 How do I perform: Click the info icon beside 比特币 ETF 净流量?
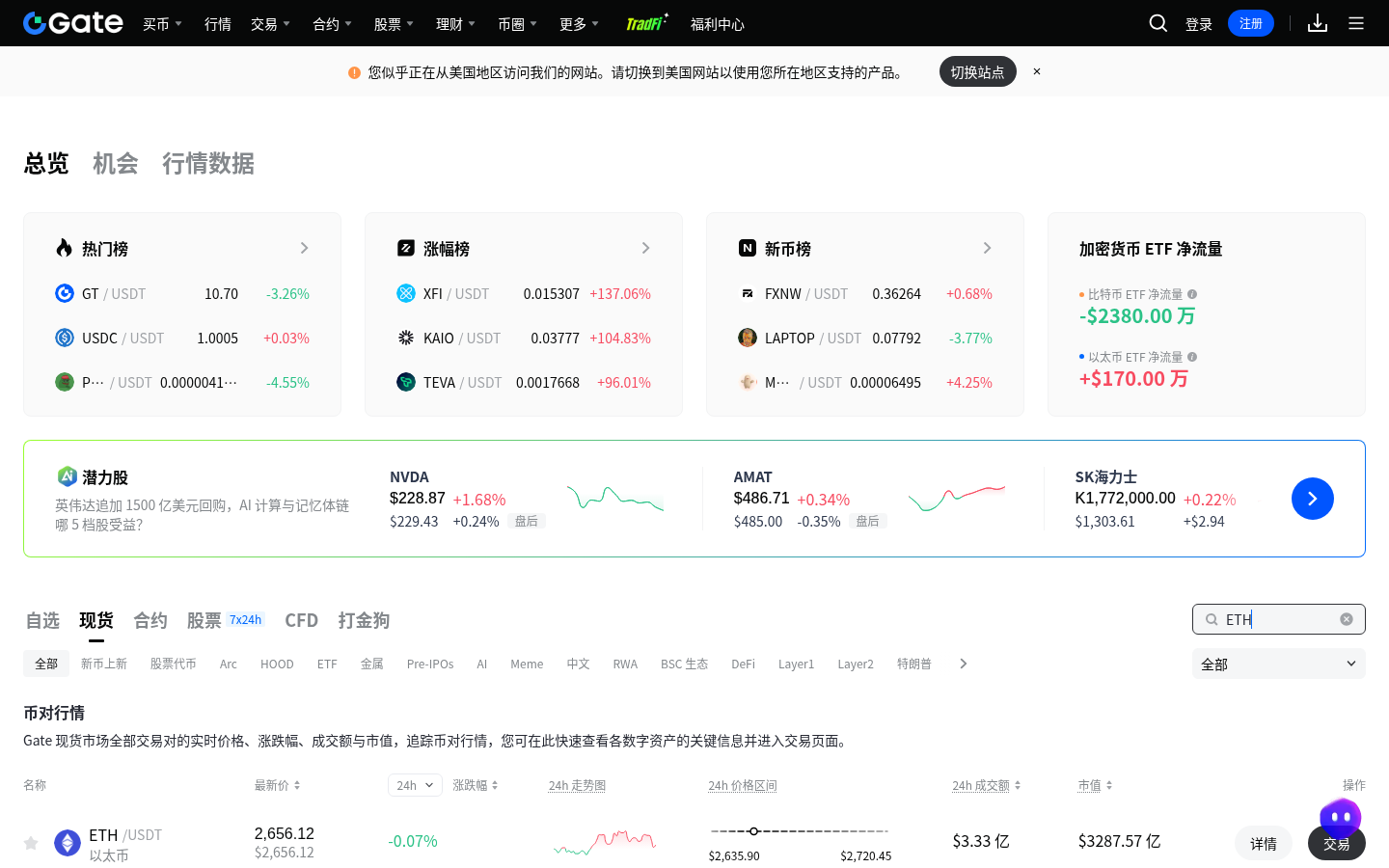tap(1193, 294)
